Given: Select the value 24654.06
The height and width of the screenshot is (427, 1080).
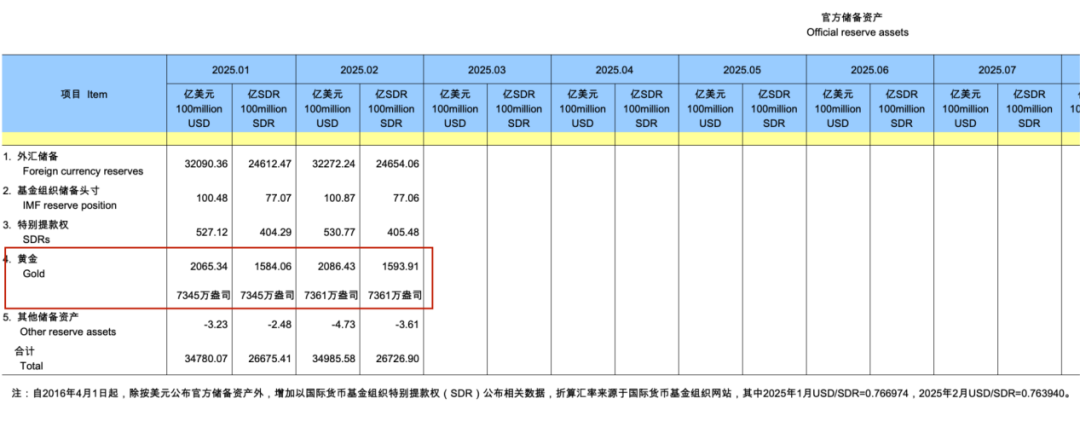Looking at the screenshot, I should pyautogui.click(x=397, y=165).
